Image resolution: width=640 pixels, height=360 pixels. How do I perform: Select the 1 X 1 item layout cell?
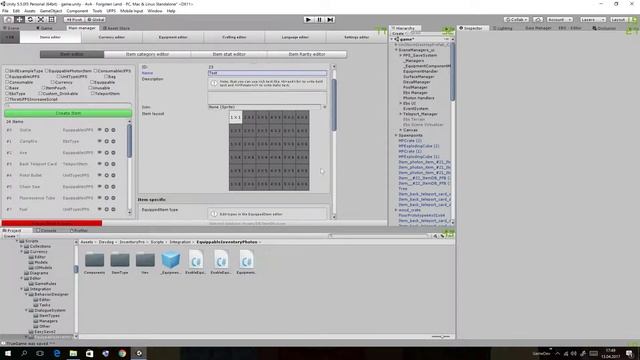click(236, 117)
